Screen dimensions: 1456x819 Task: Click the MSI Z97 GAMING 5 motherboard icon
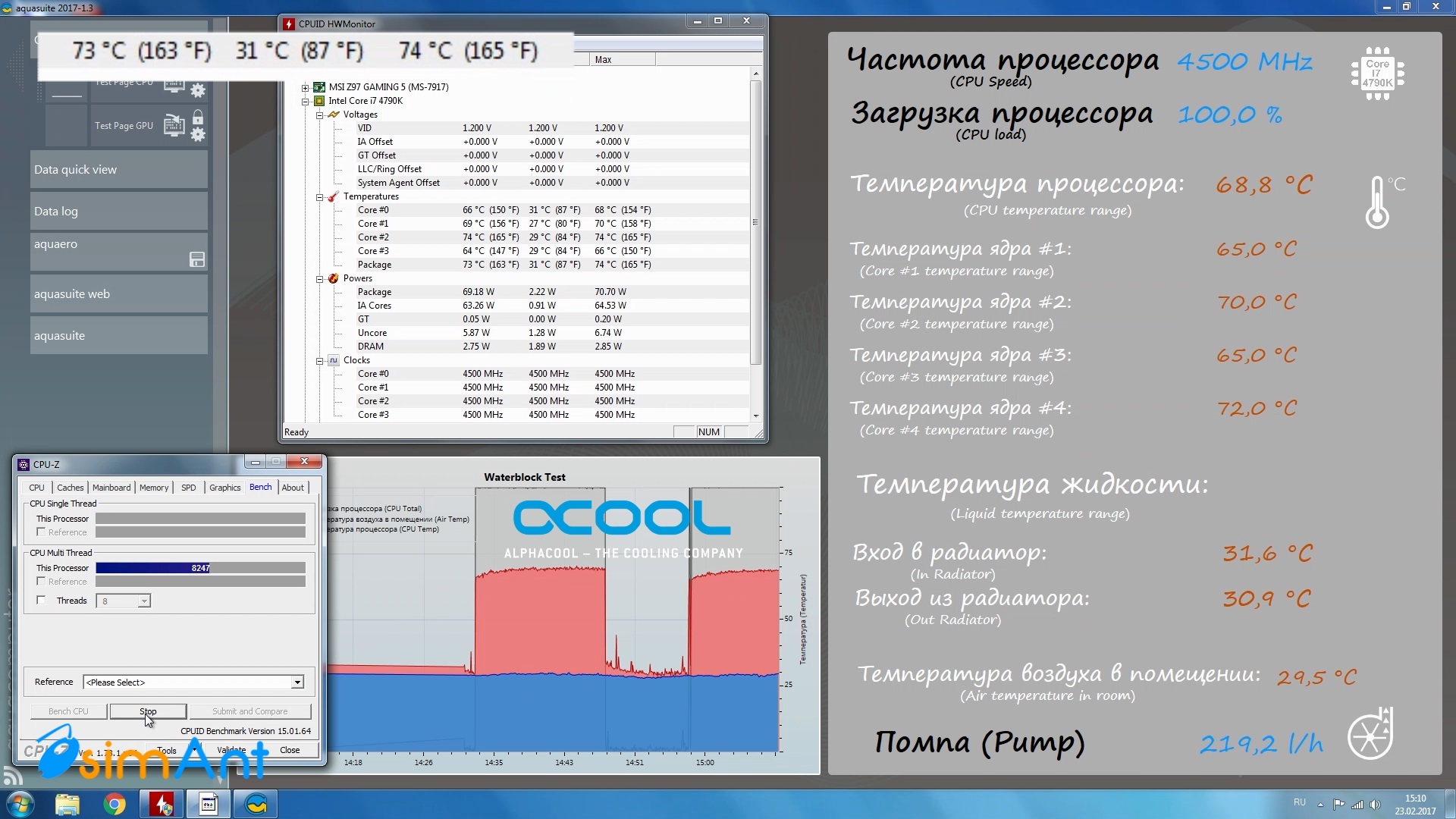tap(319, 87)
